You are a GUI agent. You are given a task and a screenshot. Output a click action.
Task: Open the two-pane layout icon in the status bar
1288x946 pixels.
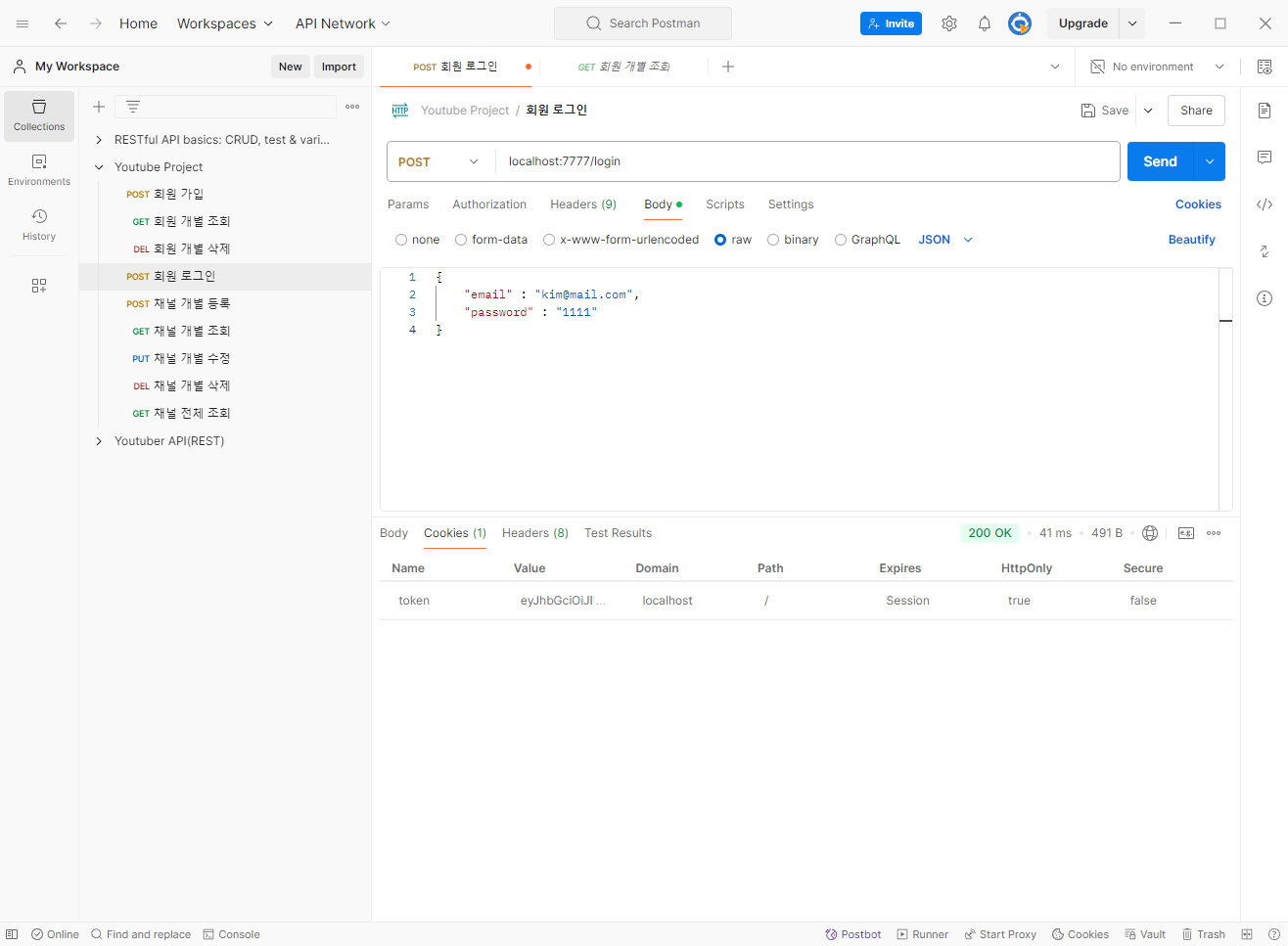coord(1247,934)
